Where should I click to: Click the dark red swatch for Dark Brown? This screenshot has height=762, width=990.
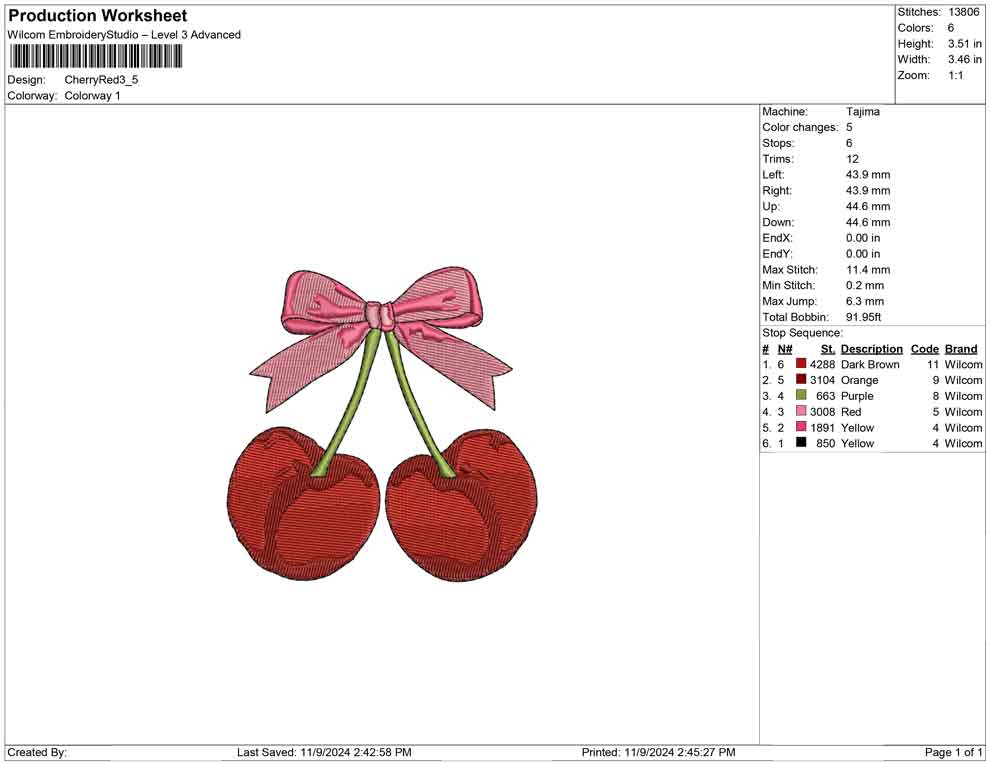click(801, 364)
